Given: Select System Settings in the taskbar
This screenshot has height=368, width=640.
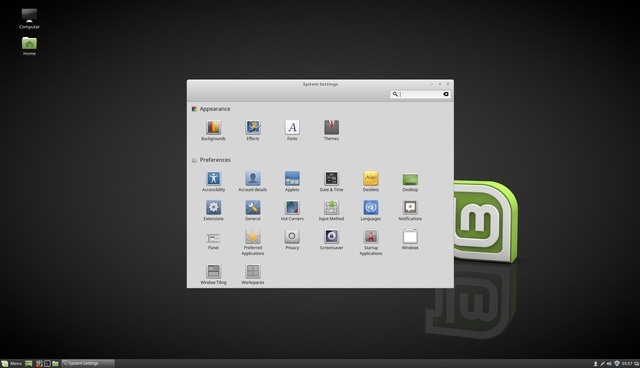Looking at the screenshot, I should tap(88, 364).
